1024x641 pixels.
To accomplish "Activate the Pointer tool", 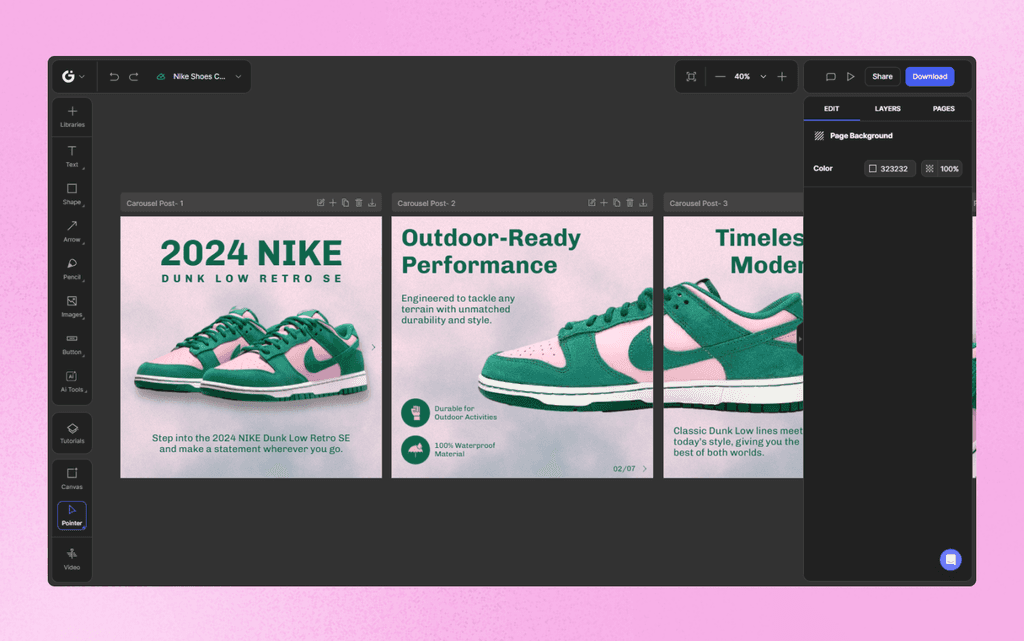I will [71, 514].
